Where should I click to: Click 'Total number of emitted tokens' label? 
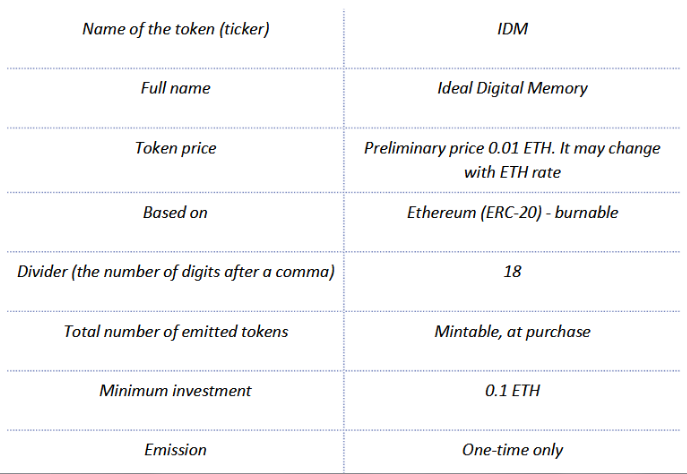[176, 332]
